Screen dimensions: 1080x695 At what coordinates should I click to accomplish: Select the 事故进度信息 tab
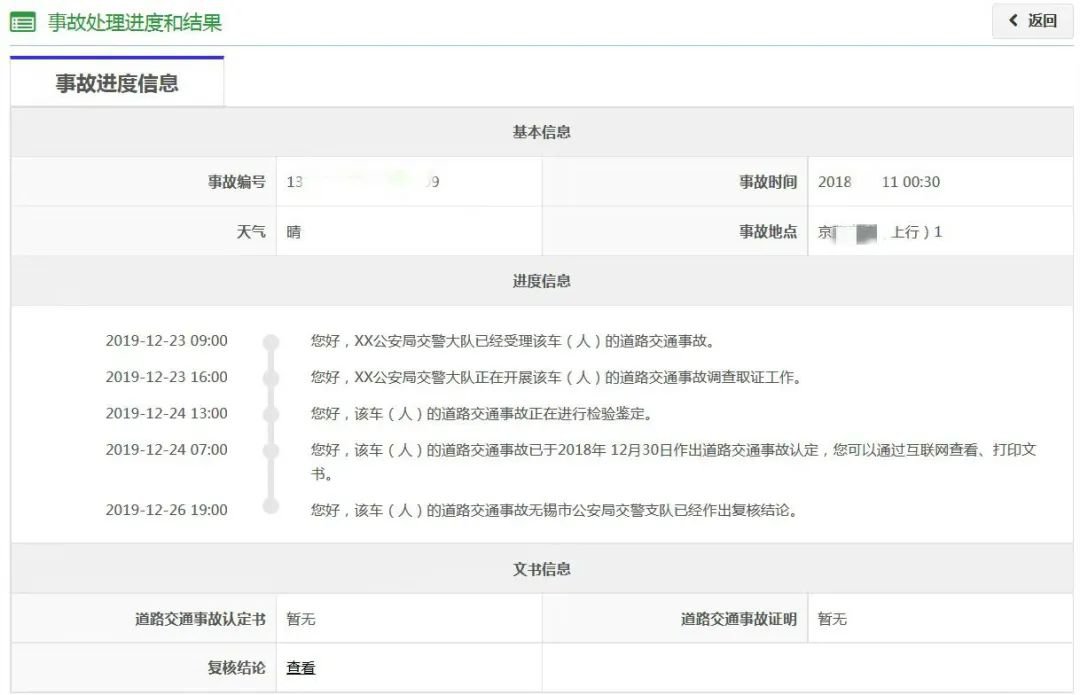pos(117,83)
